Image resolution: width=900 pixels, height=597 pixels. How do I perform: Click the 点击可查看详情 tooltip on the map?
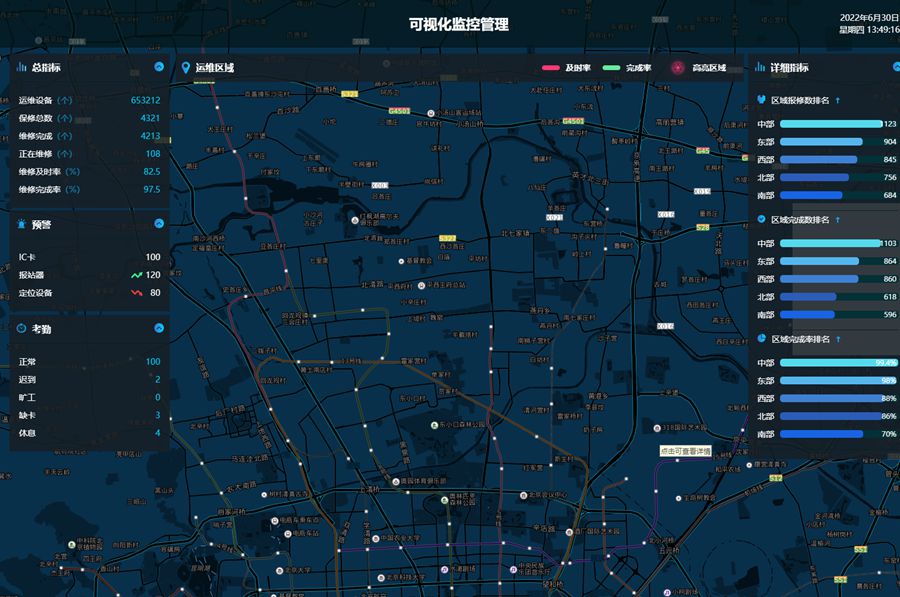point(685,452)
